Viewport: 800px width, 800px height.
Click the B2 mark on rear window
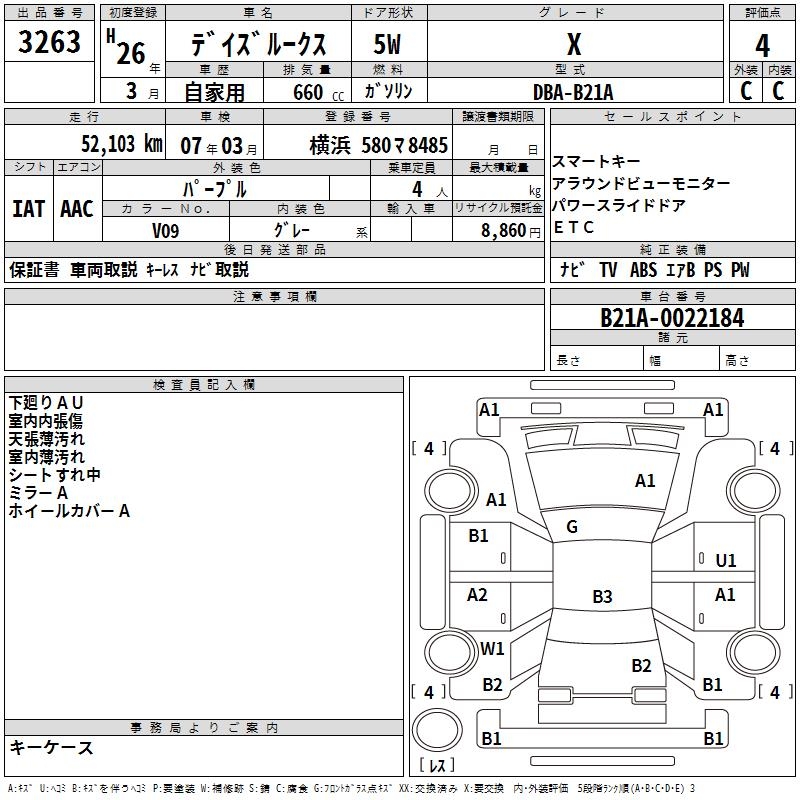pos(641,666)
